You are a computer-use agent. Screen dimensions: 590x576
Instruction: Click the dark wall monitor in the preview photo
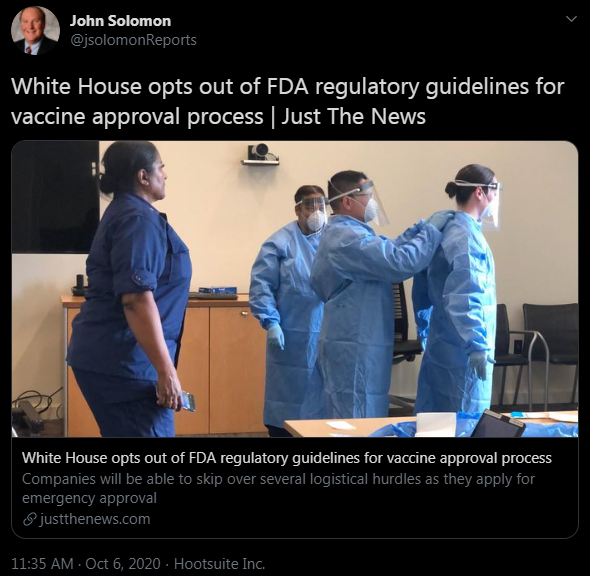click(x=56, y=197)
